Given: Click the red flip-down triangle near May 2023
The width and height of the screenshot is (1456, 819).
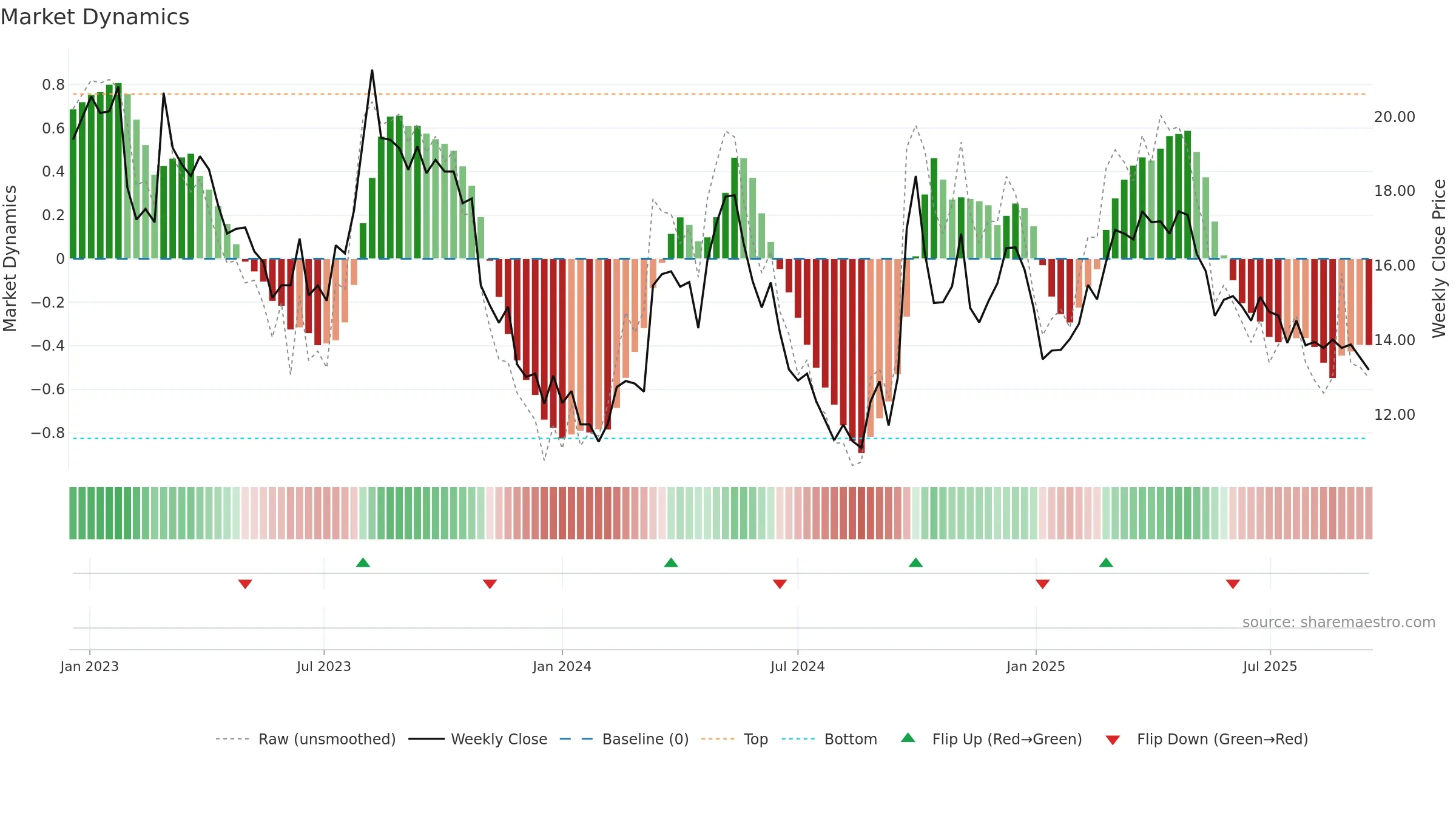Looking at the screenshot, I should [245, 584].
